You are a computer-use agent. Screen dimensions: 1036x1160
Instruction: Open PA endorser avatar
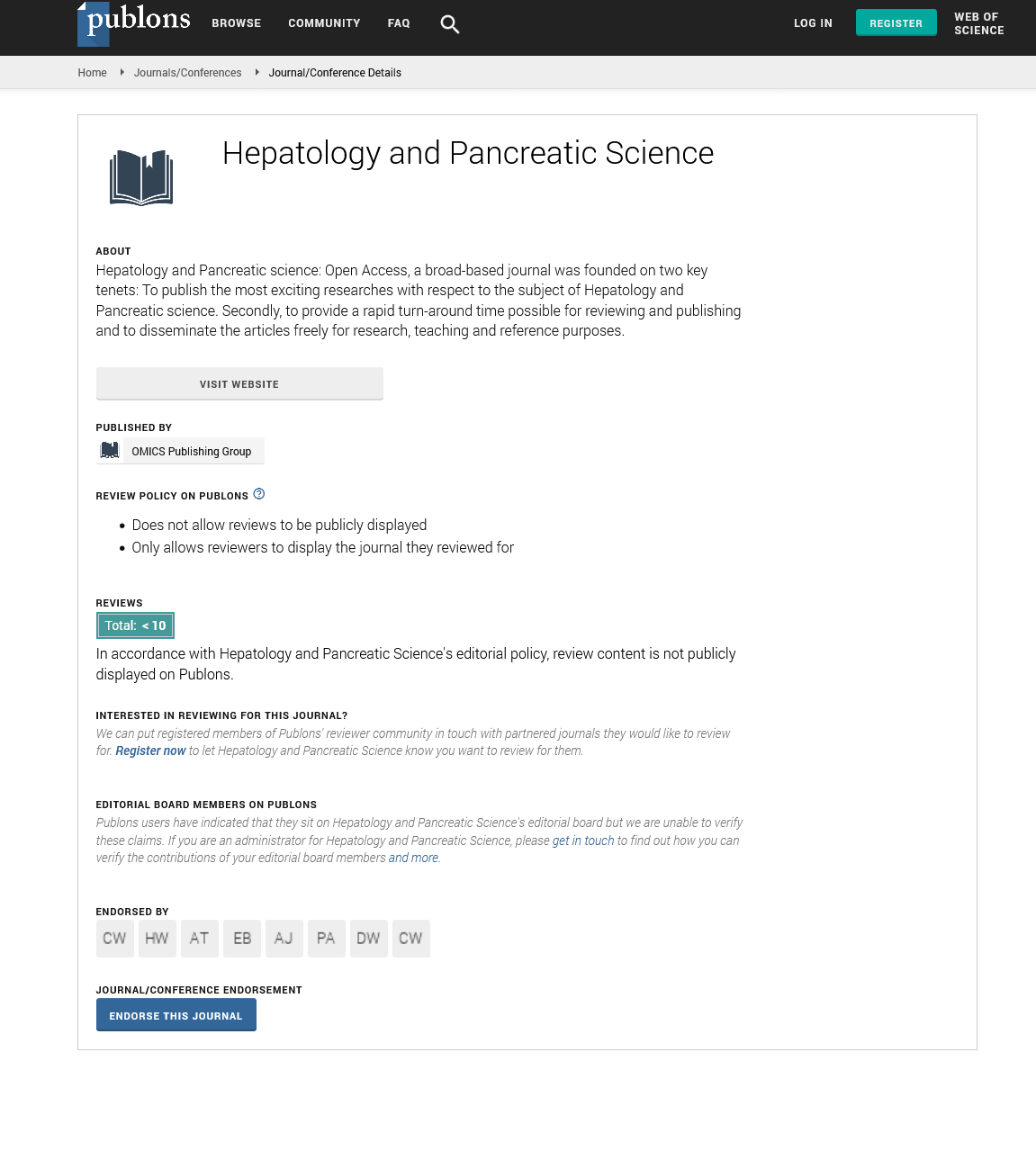tap(326, 938)
